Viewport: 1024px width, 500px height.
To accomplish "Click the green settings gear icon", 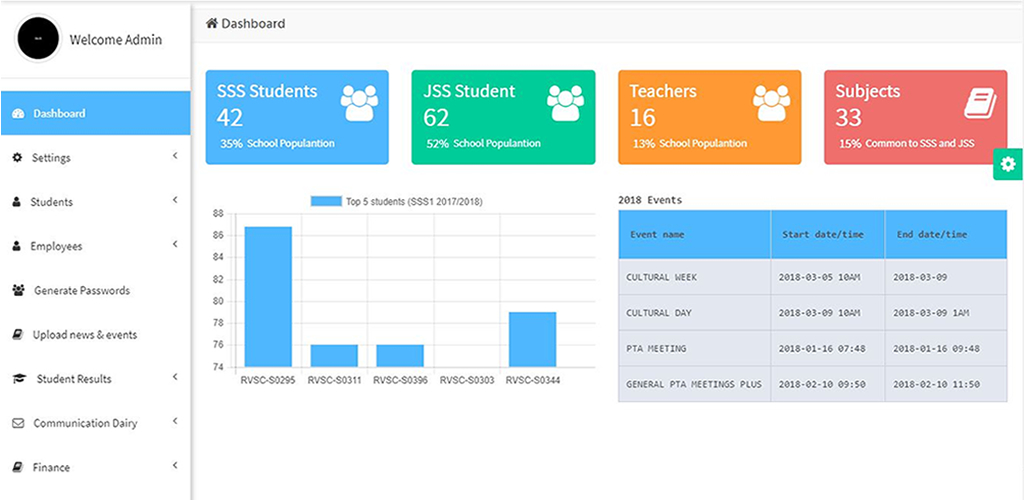I will click(x=1007, y=164).
